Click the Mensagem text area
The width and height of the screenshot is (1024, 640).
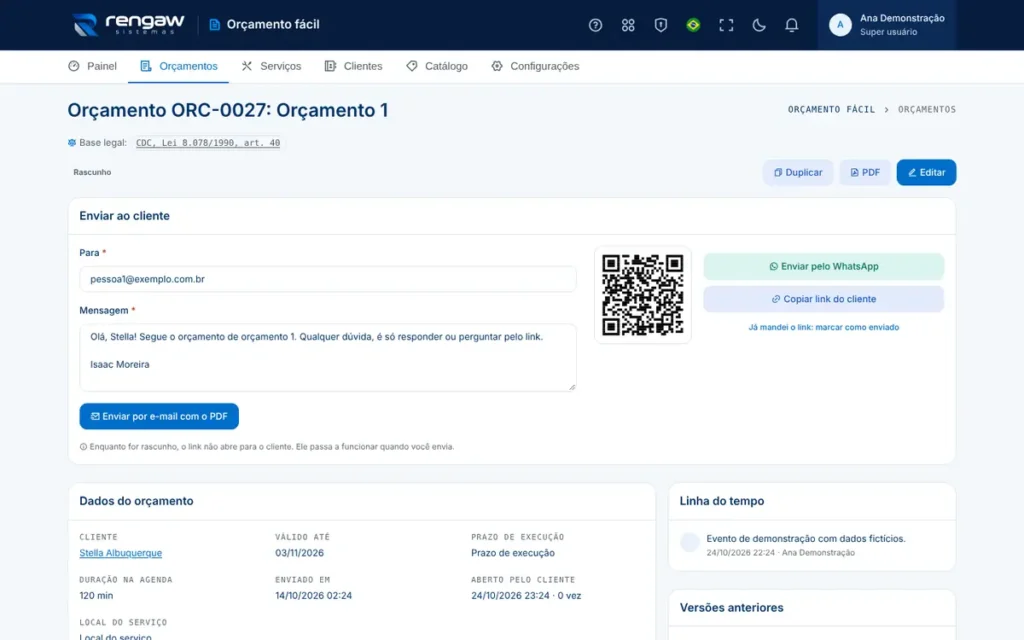328,357
